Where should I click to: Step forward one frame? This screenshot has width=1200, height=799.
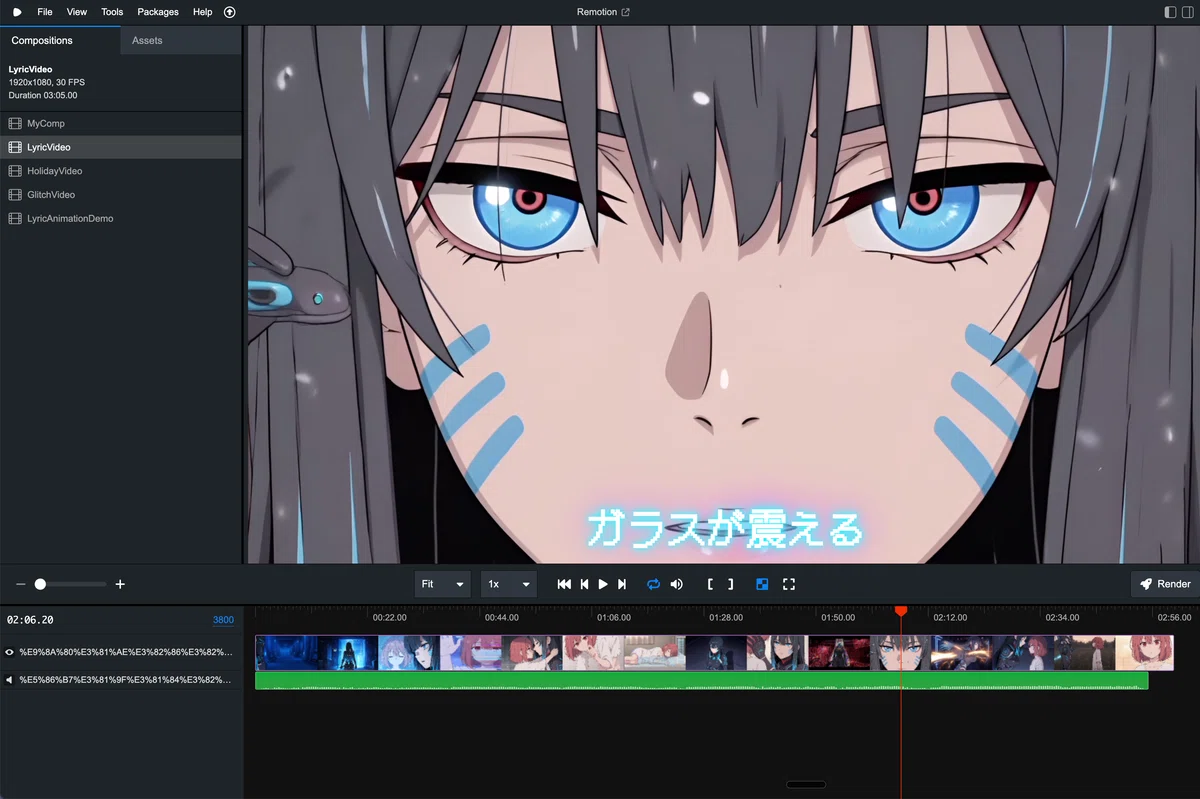pos(622,584)
